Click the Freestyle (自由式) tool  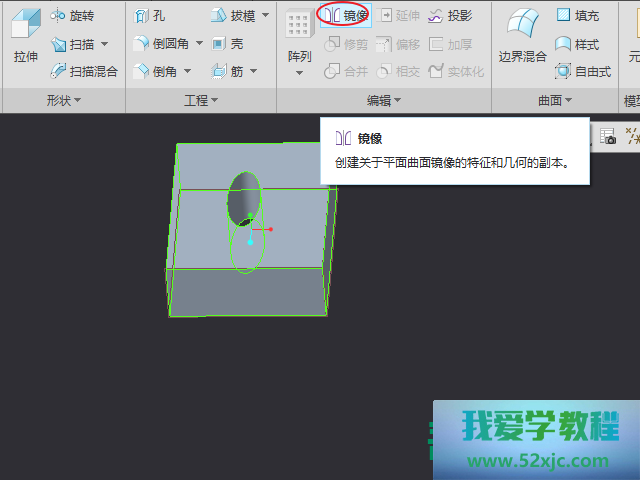coord(581,72)
